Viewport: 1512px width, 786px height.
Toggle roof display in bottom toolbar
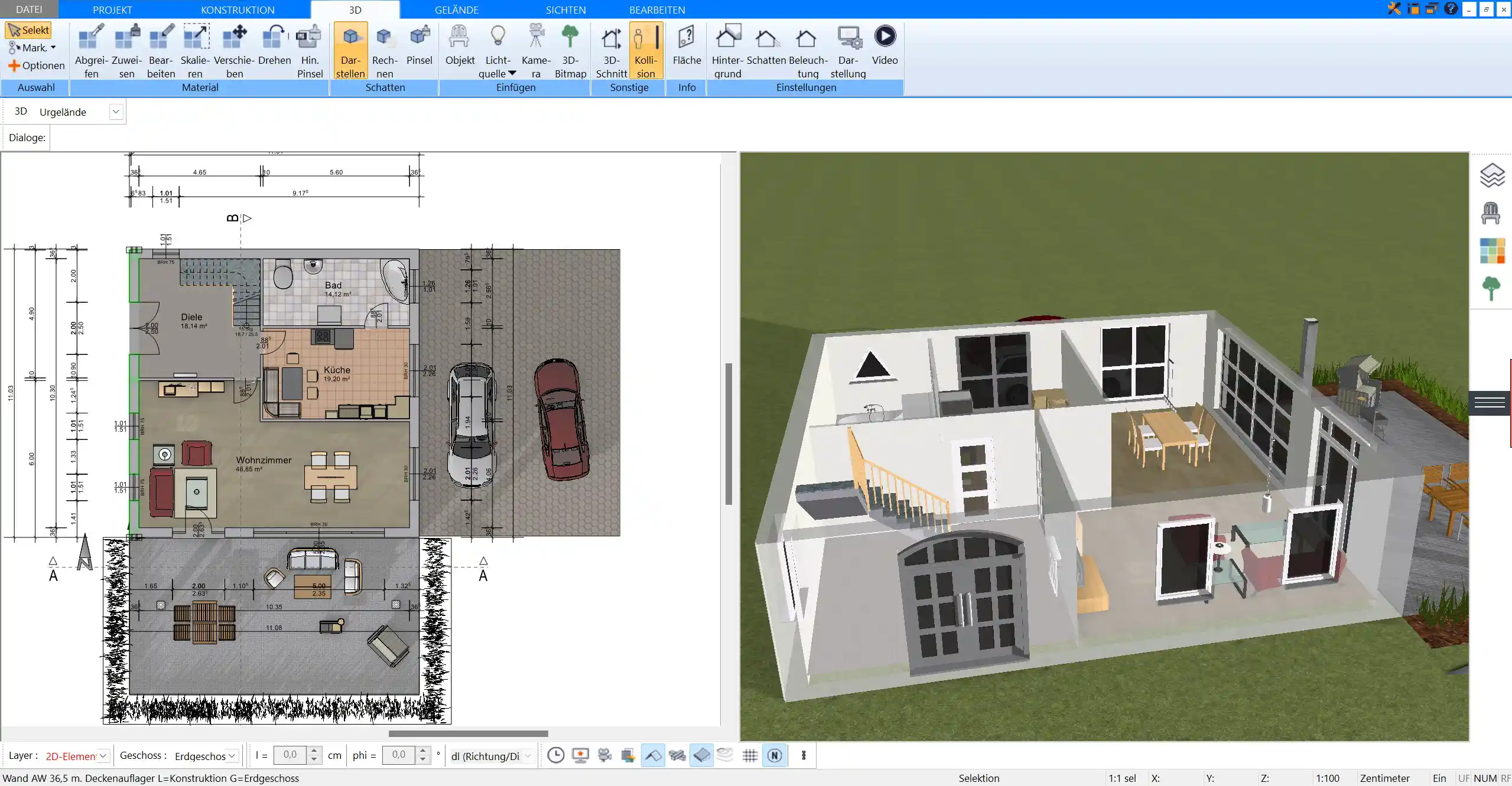coord(653,755)
